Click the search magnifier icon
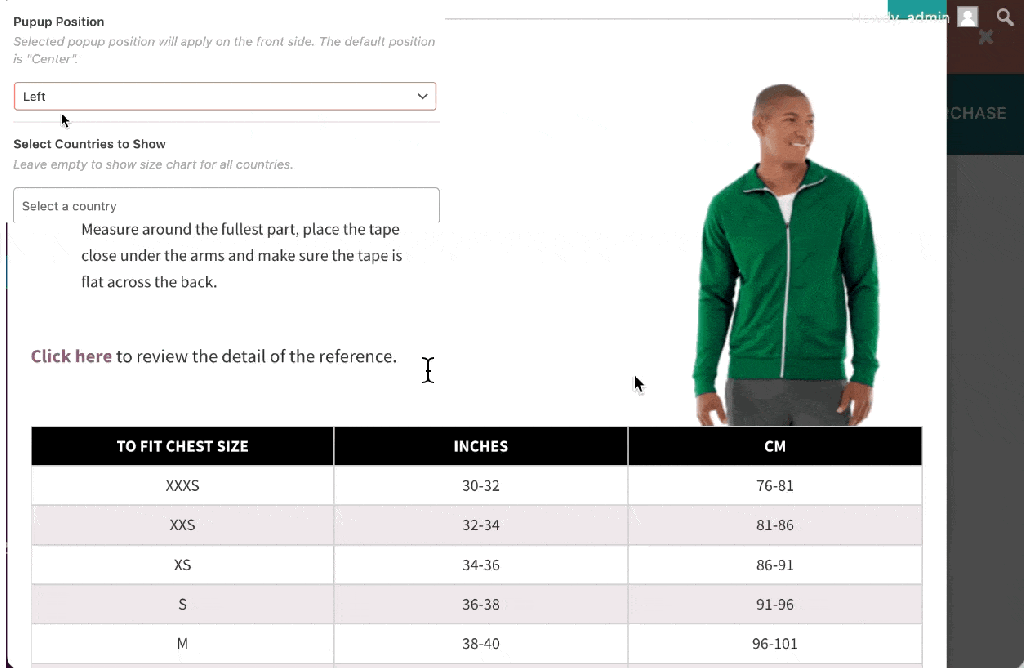Screen dimensions: 1024x668 [1005, 16]
